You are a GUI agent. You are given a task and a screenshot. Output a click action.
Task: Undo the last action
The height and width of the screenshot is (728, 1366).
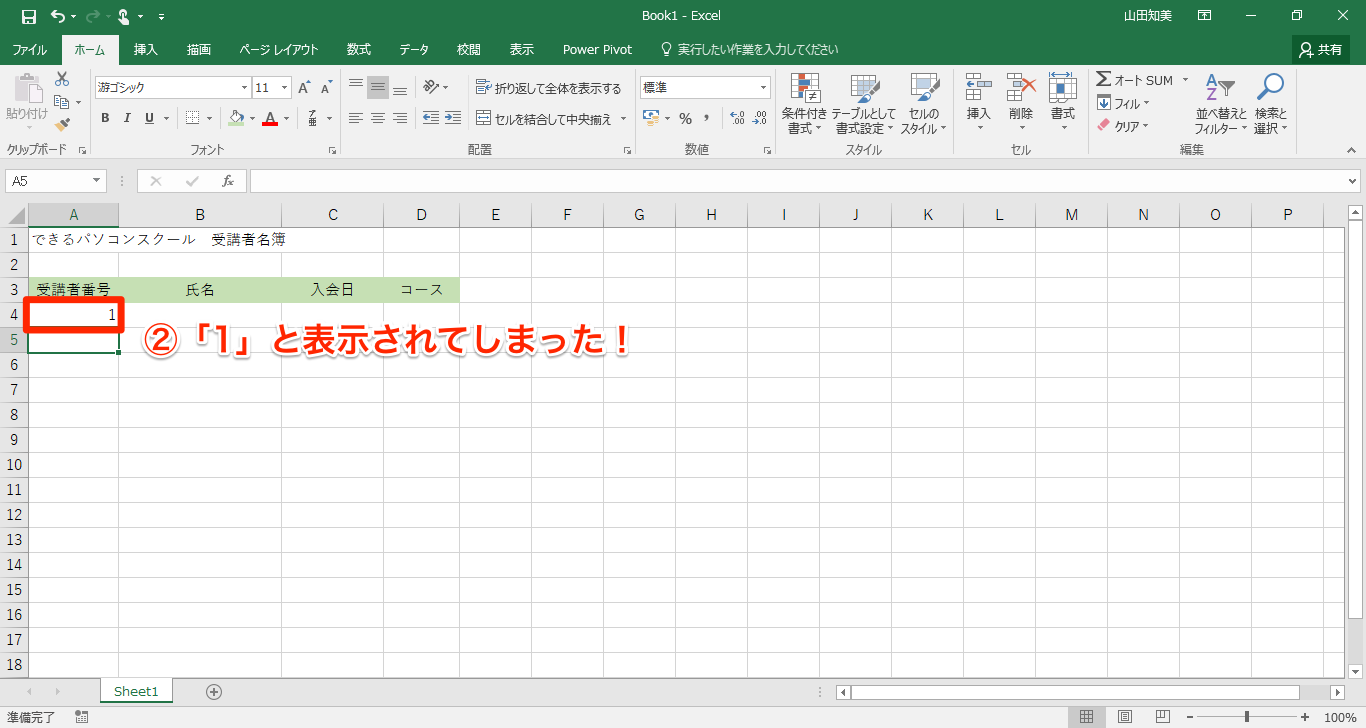click(57, 16)
